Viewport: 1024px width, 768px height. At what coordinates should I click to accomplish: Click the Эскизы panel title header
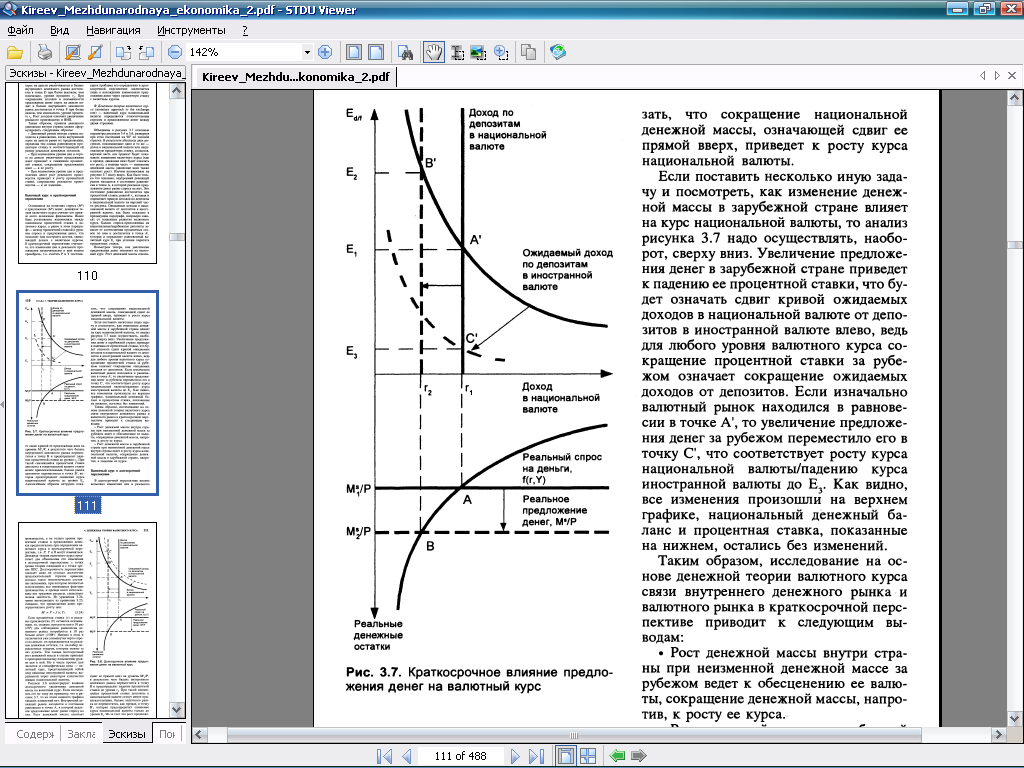96,73
